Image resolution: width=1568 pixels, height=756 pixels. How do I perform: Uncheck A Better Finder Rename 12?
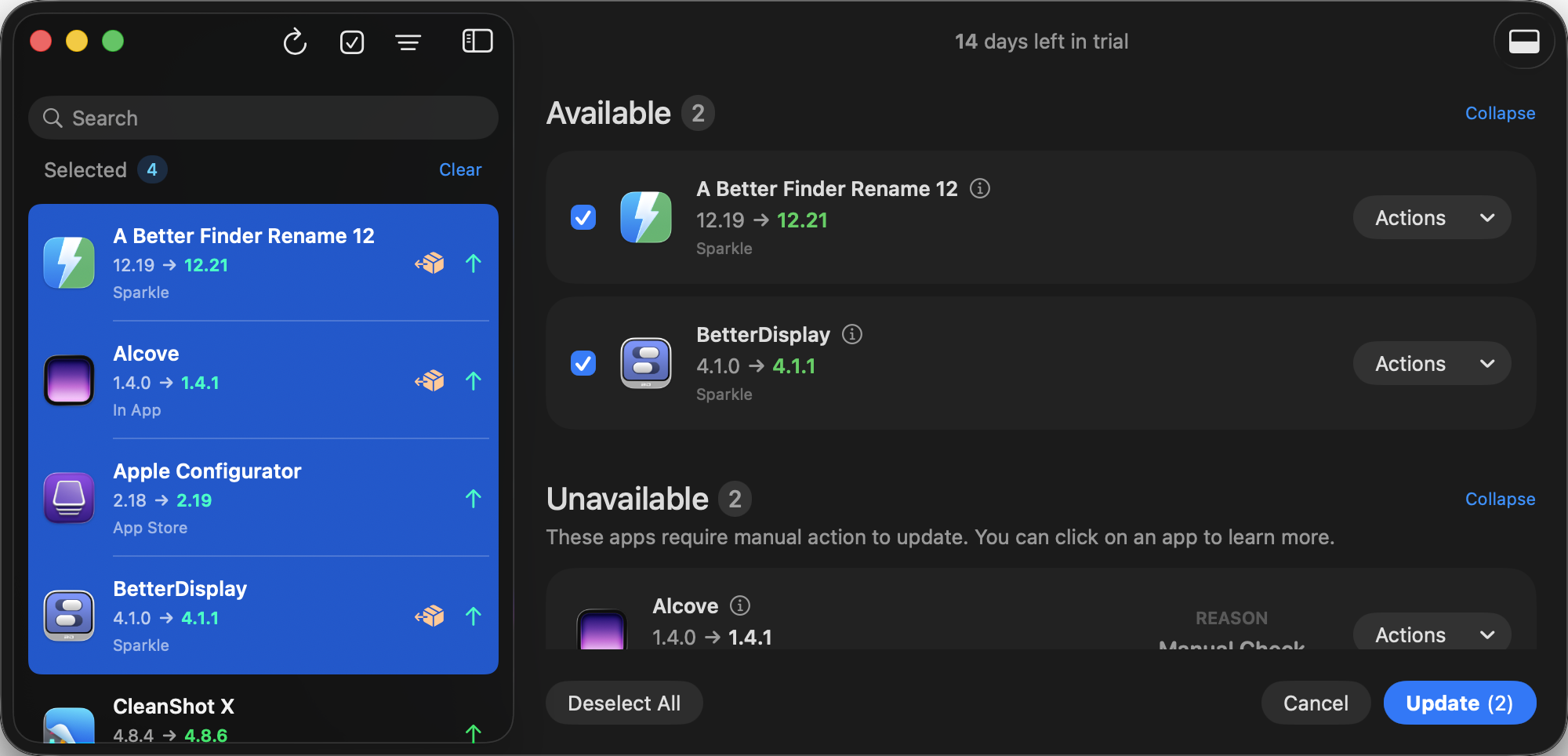point(583,218)
